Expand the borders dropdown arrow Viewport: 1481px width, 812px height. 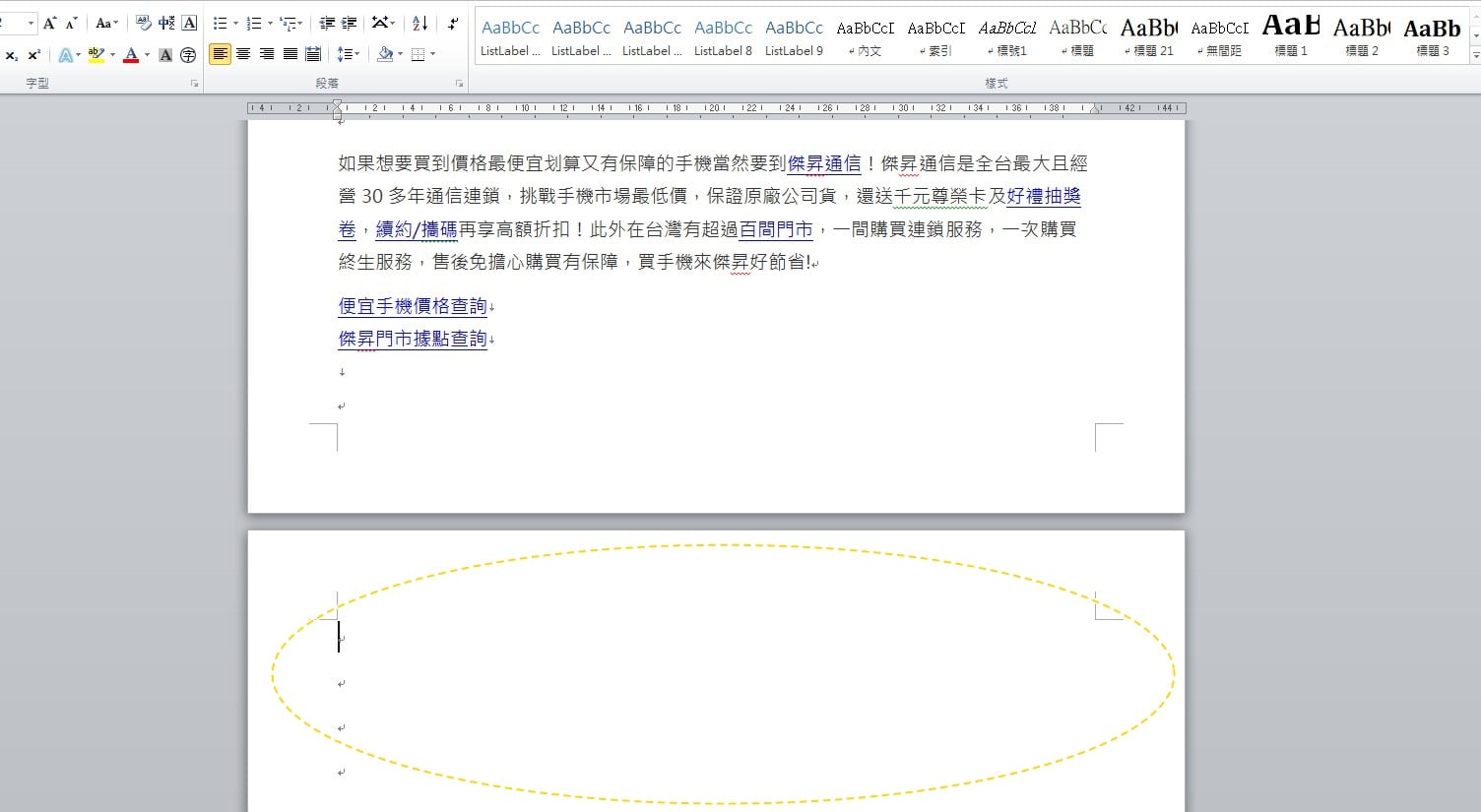point(433,55)
